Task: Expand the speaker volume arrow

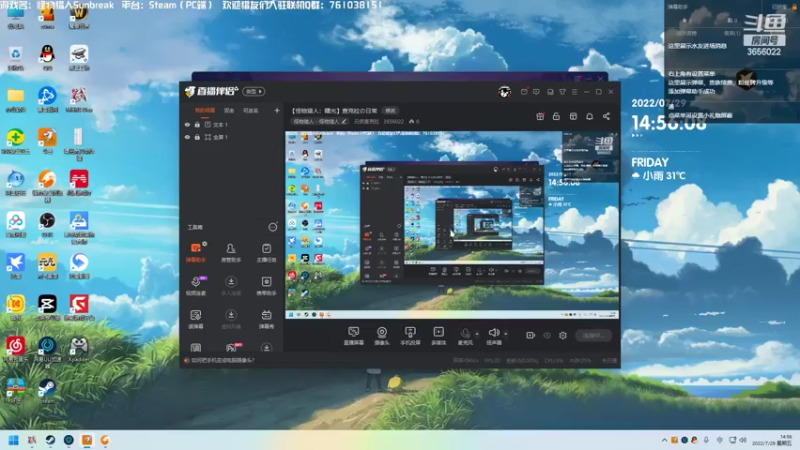Action: point(506,334)
